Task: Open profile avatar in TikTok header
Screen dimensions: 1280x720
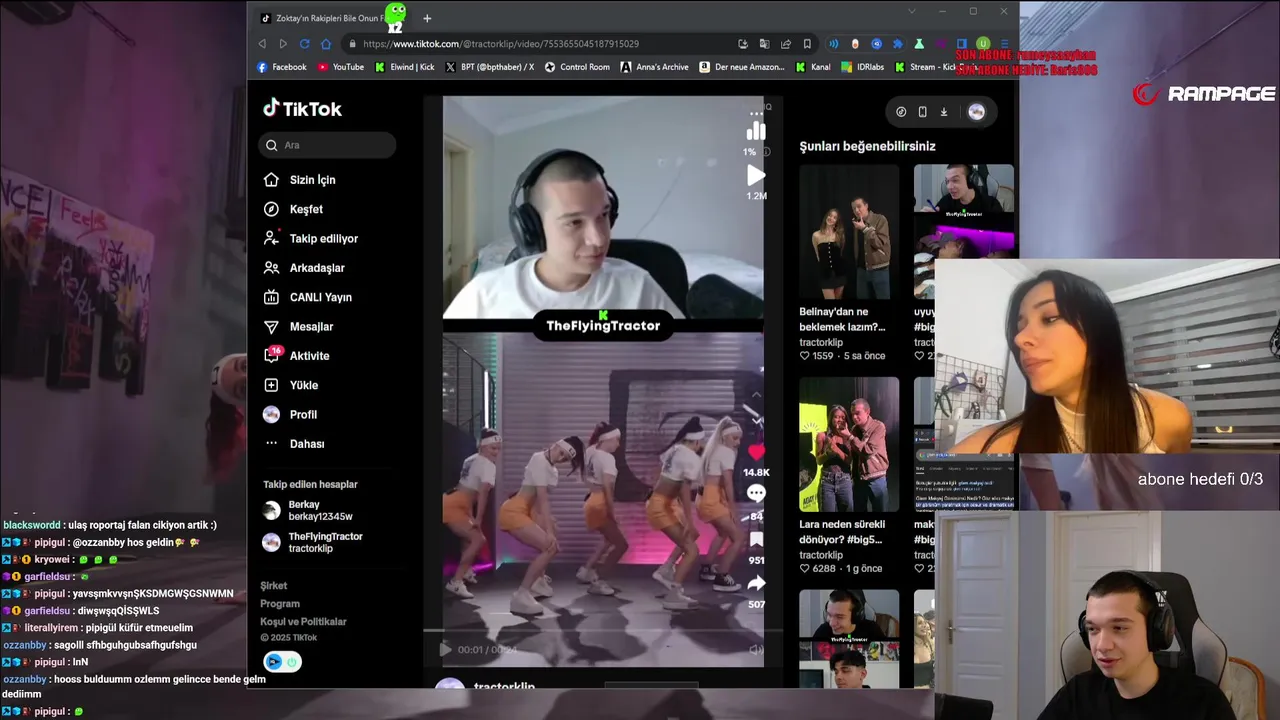Action: pyautogui.click(x=976, y=112)
